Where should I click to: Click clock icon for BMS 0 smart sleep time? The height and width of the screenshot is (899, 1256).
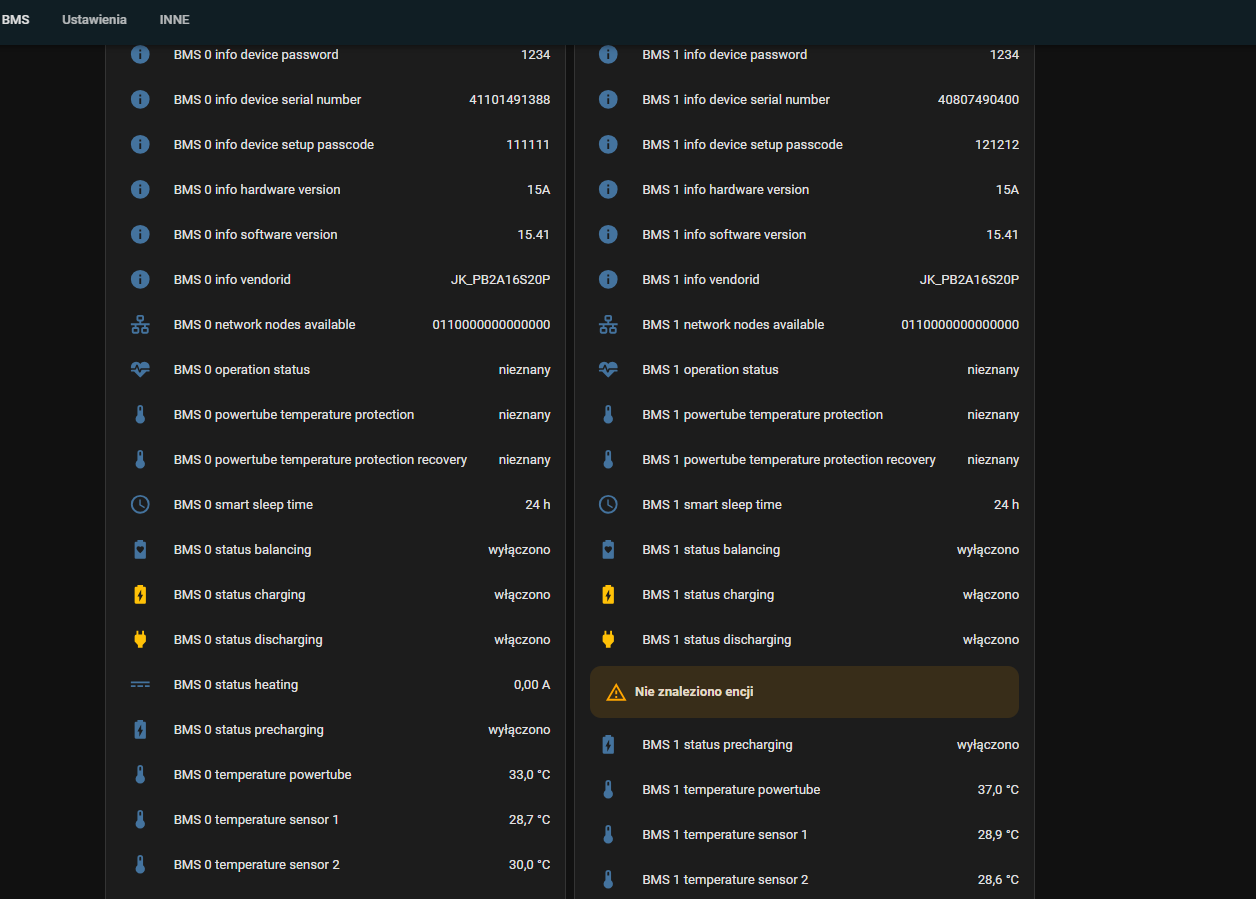[140, 505]
